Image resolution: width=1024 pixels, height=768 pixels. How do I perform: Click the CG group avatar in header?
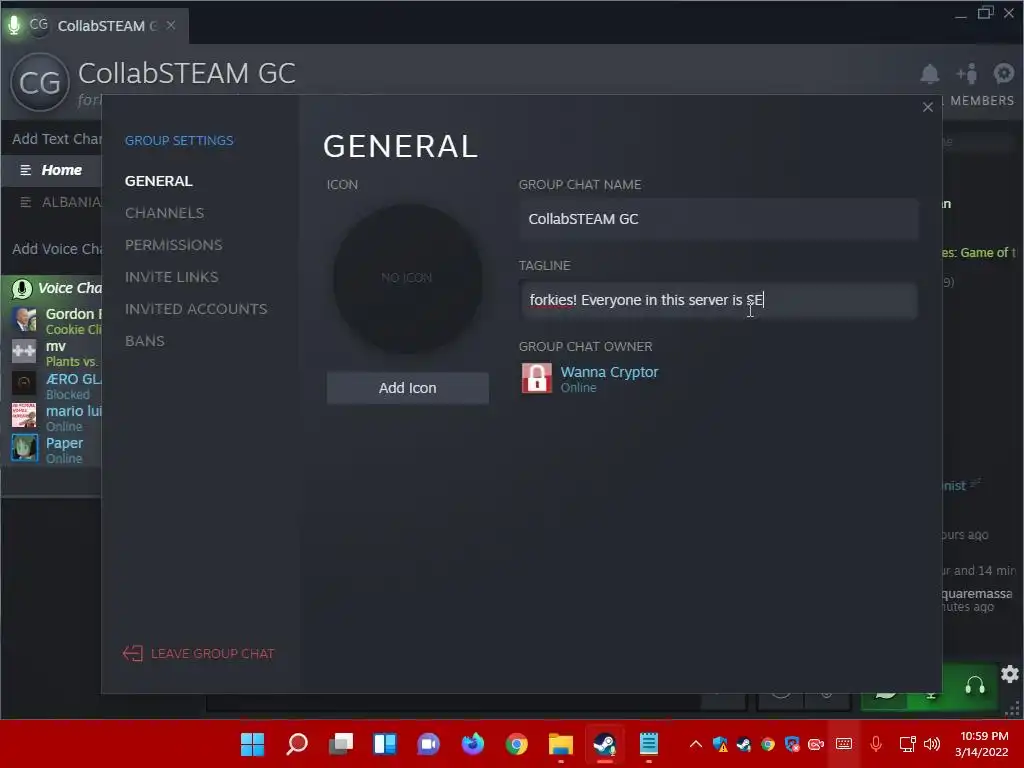pyautogui.click(x=40, y=82)
